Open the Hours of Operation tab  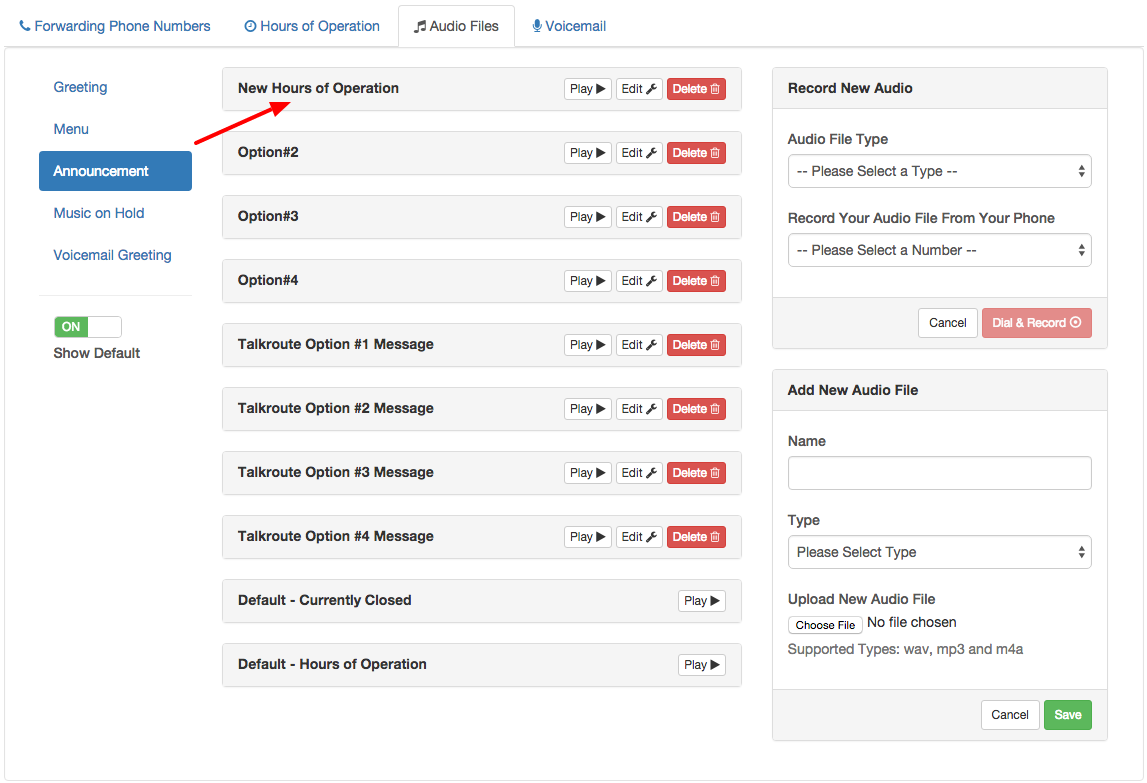311,25
